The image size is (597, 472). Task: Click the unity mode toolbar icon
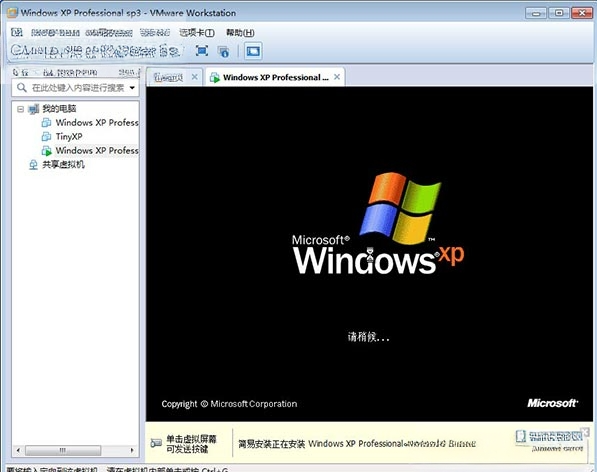(x=223, y=51)
